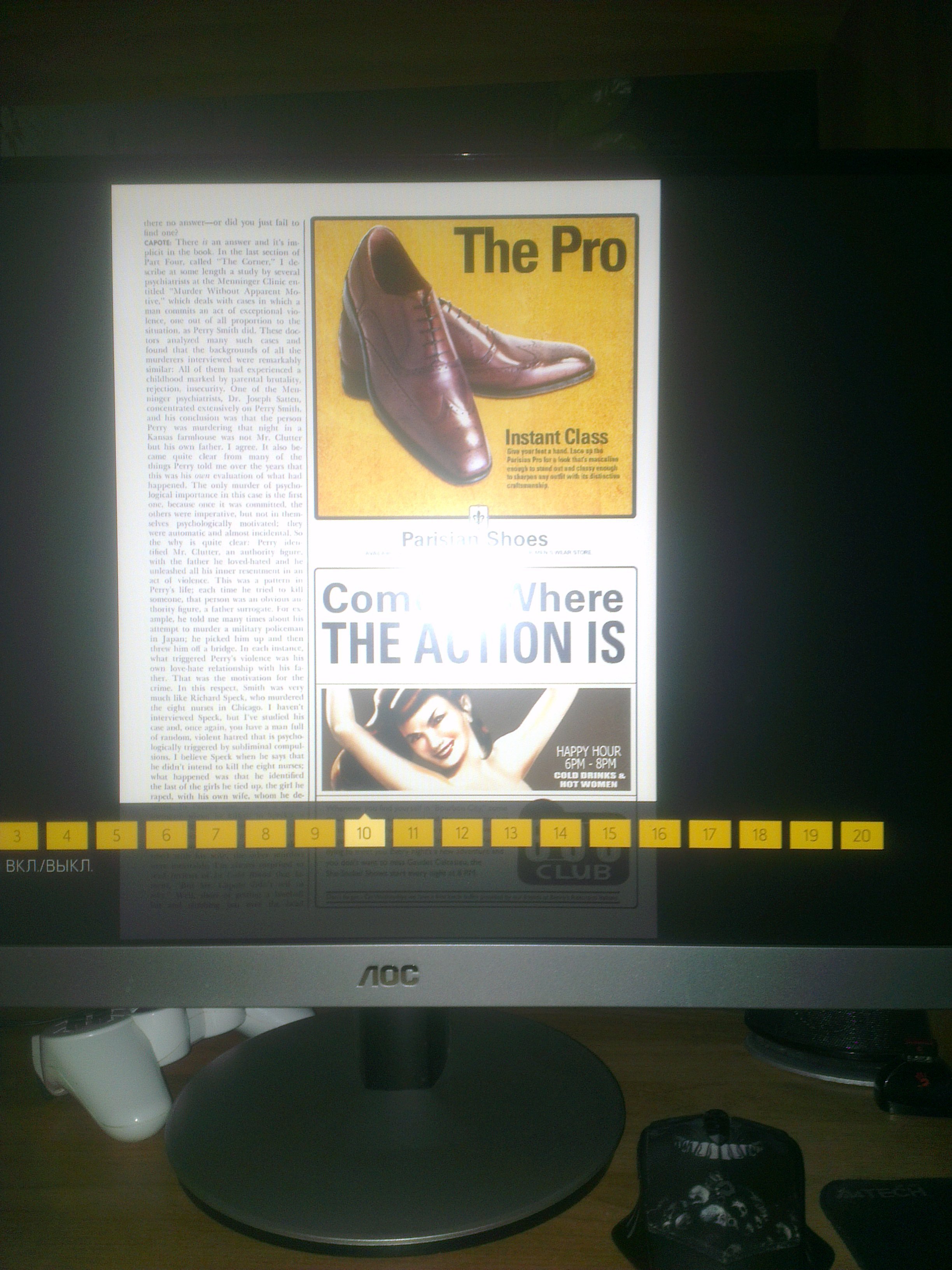Screen dimensions: 952x1270
Task: Go to page 15
Action: [x=609, y=834]
